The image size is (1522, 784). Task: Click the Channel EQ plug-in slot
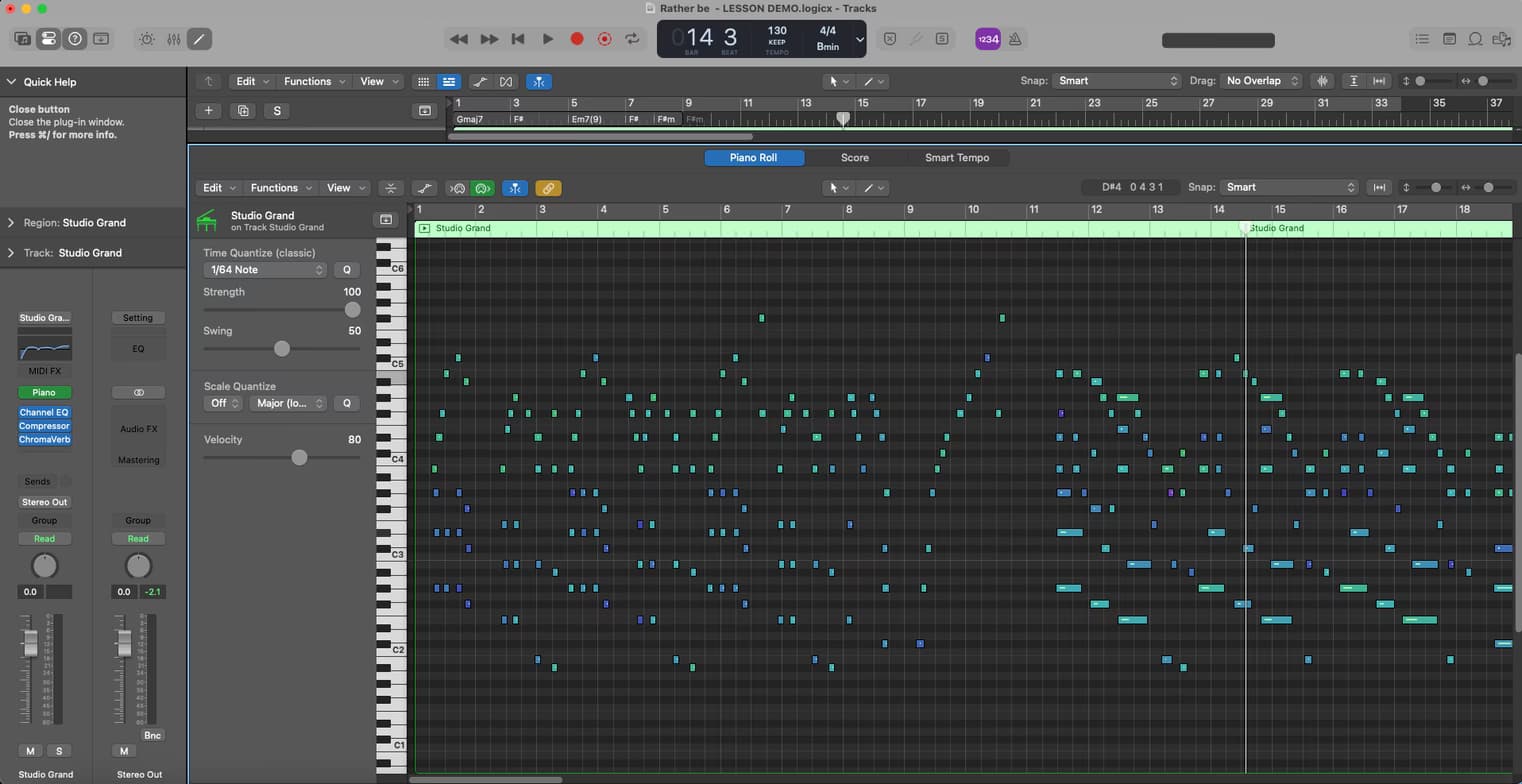point(44,412)
